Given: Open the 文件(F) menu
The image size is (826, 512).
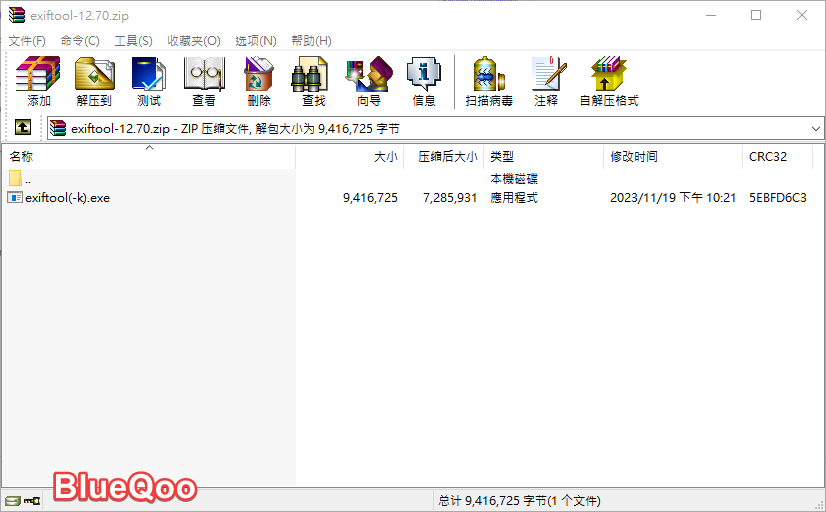Looking at the screenshot, I should (x=27, y=41).
